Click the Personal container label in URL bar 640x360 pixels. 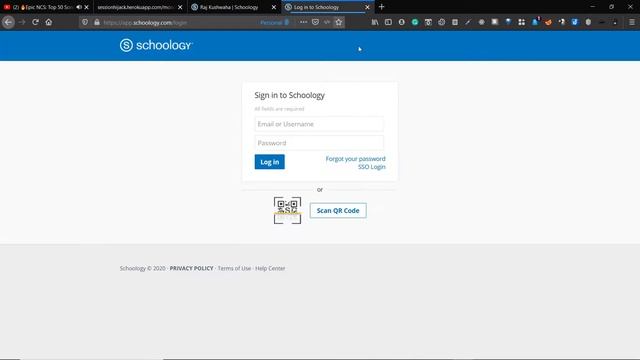[275, 22]
